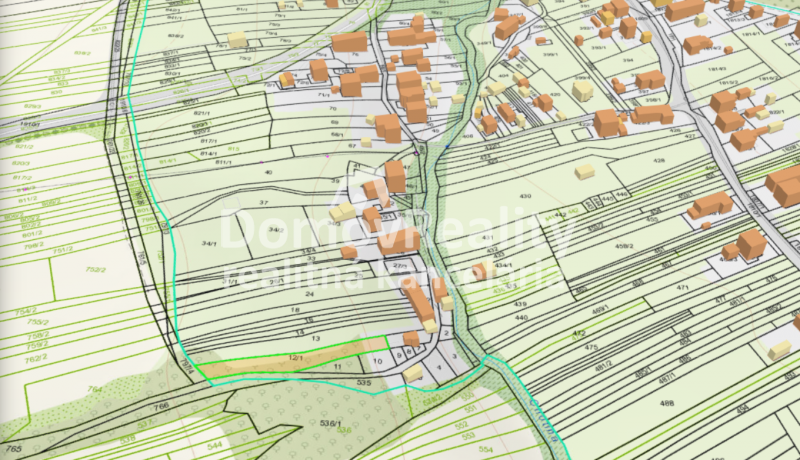
Task: Click on parcel 430 in the map center
Action: 525,196
